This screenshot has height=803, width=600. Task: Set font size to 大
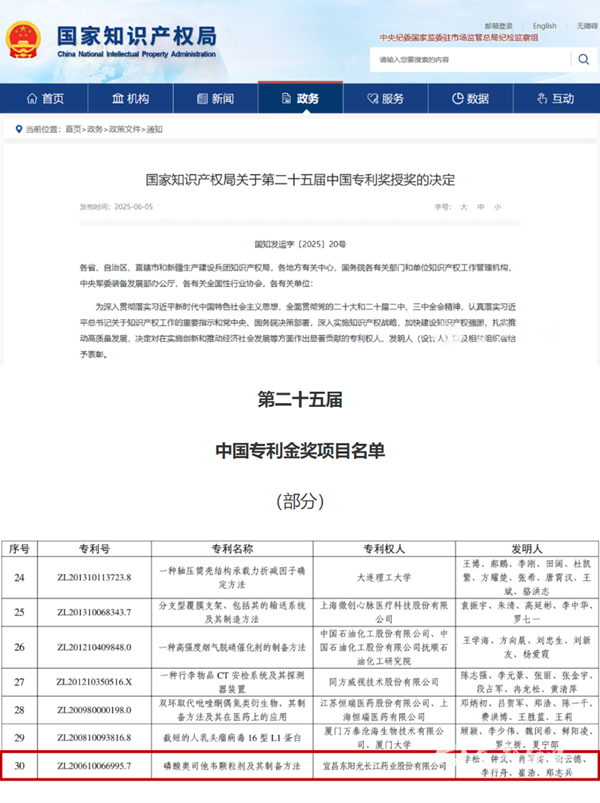tap(464, 207)
